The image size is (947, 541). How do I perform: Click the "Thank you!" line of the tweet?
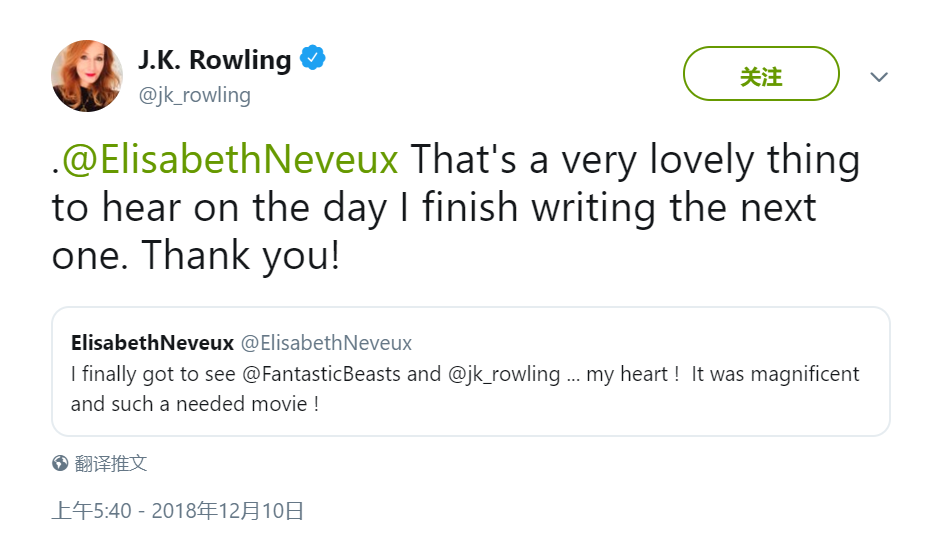click(240, 256)
